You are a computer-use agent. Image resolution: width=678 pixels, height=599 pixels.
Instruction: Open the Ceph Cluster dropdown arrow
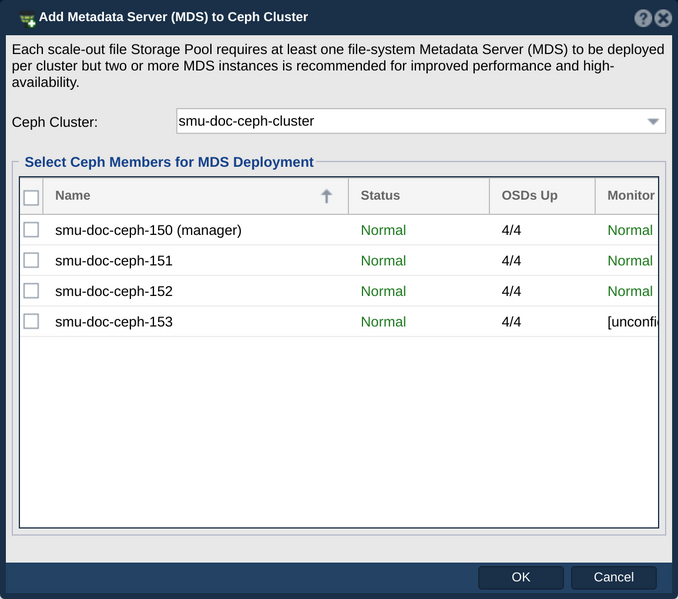(653, 122)
